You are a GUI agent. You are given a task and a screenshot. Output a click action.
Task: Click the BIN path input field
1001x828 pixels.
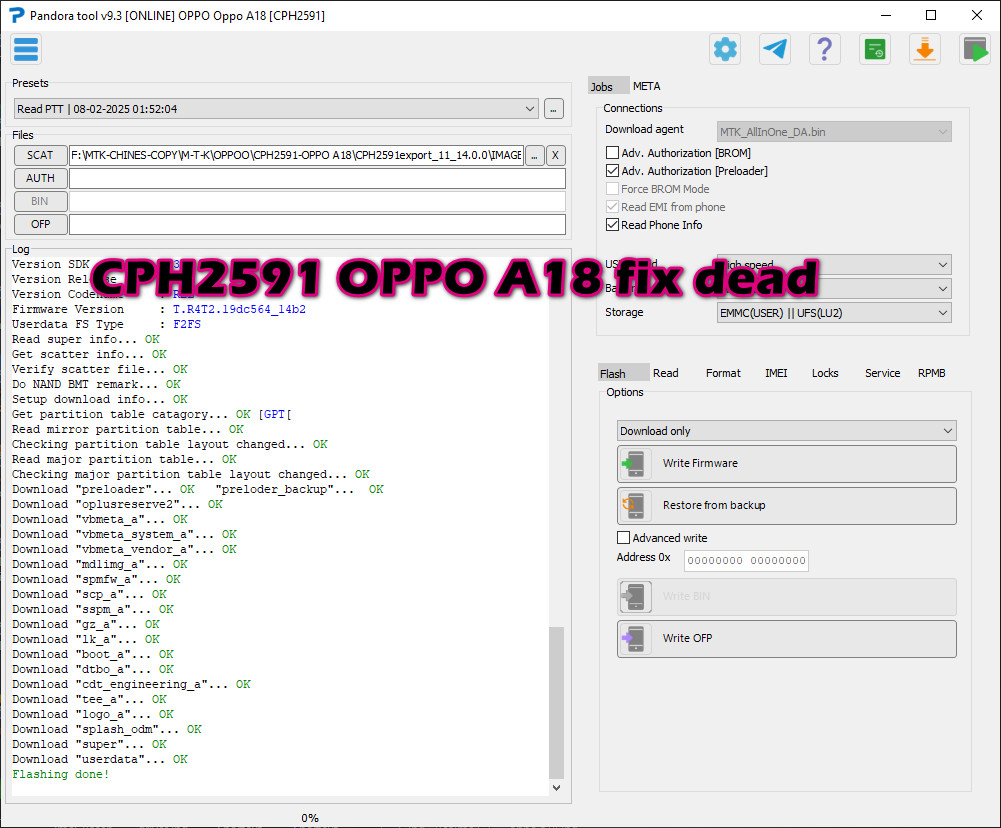click(x=317, y=201)
